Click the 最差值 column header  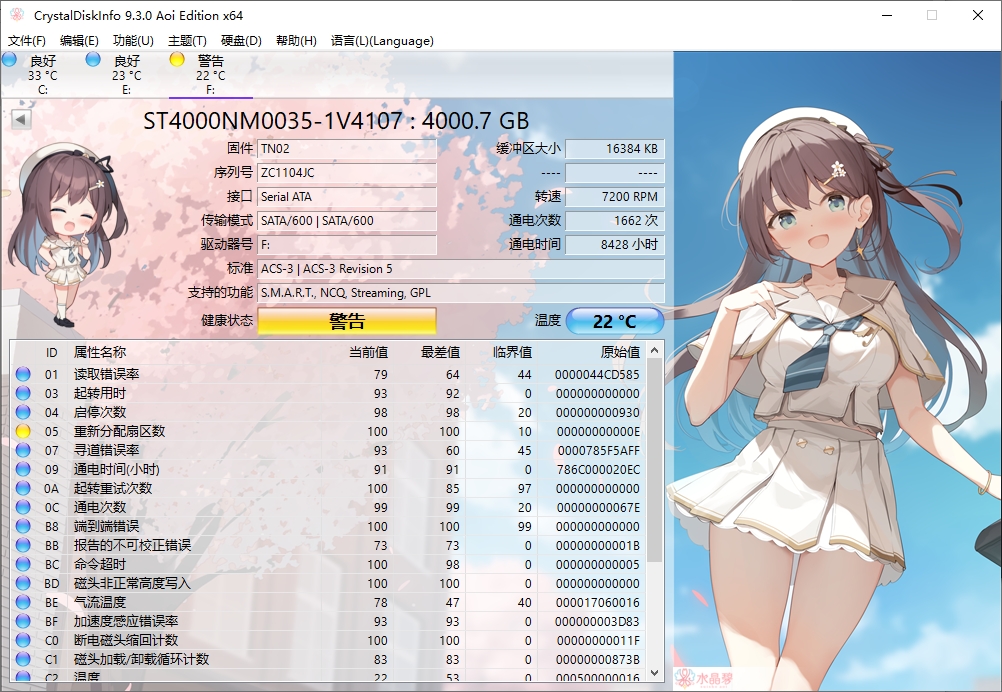tap(440, 352)
